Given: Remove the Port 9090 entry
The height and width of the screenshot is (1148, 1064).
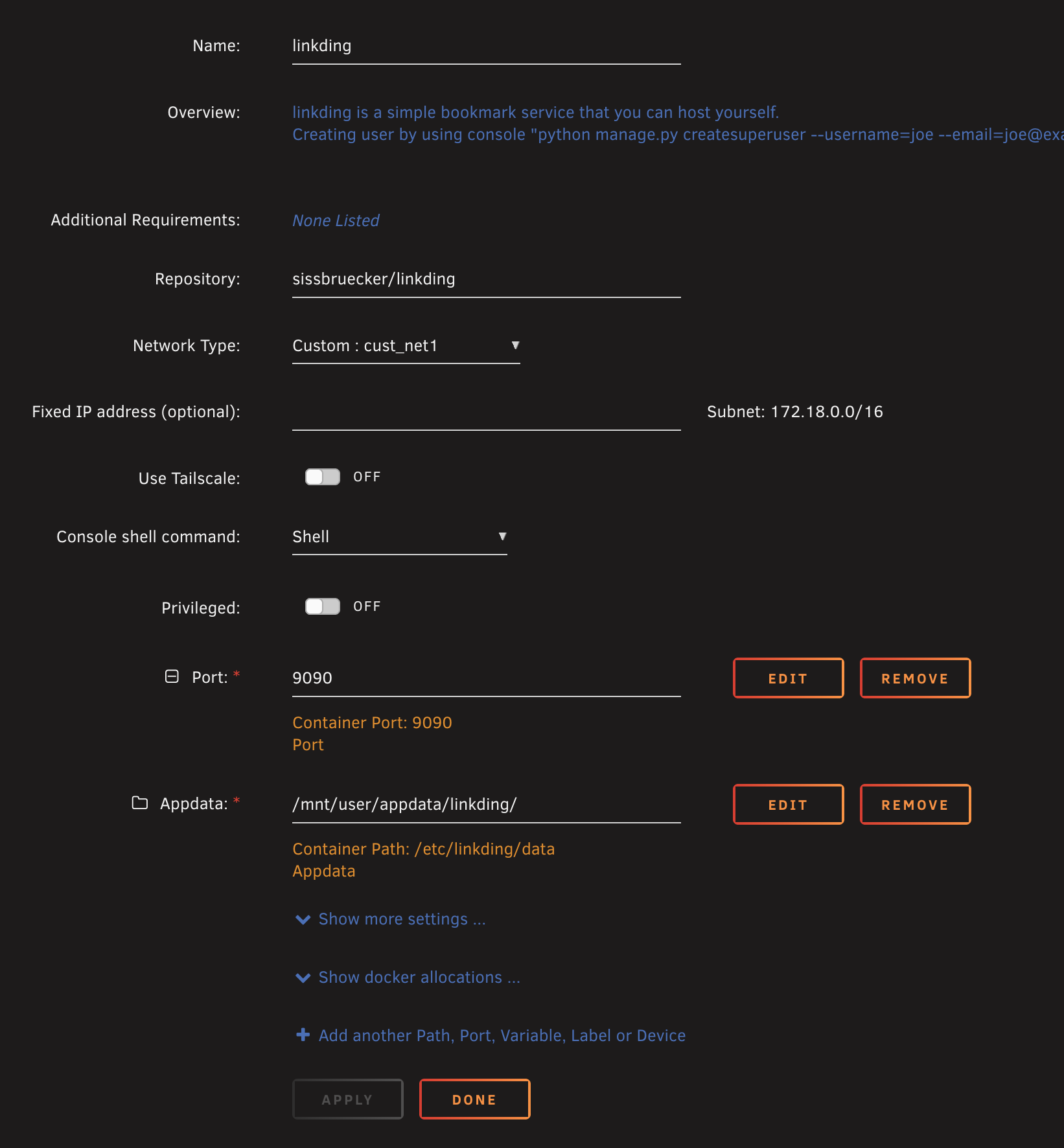Looking at the screenshot, I should pyautogui.click(x=915, y=678).
